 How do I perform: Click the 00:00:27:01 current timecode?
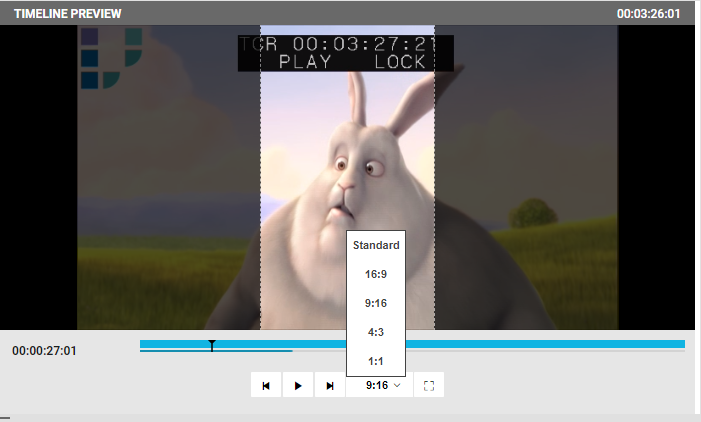44,350
